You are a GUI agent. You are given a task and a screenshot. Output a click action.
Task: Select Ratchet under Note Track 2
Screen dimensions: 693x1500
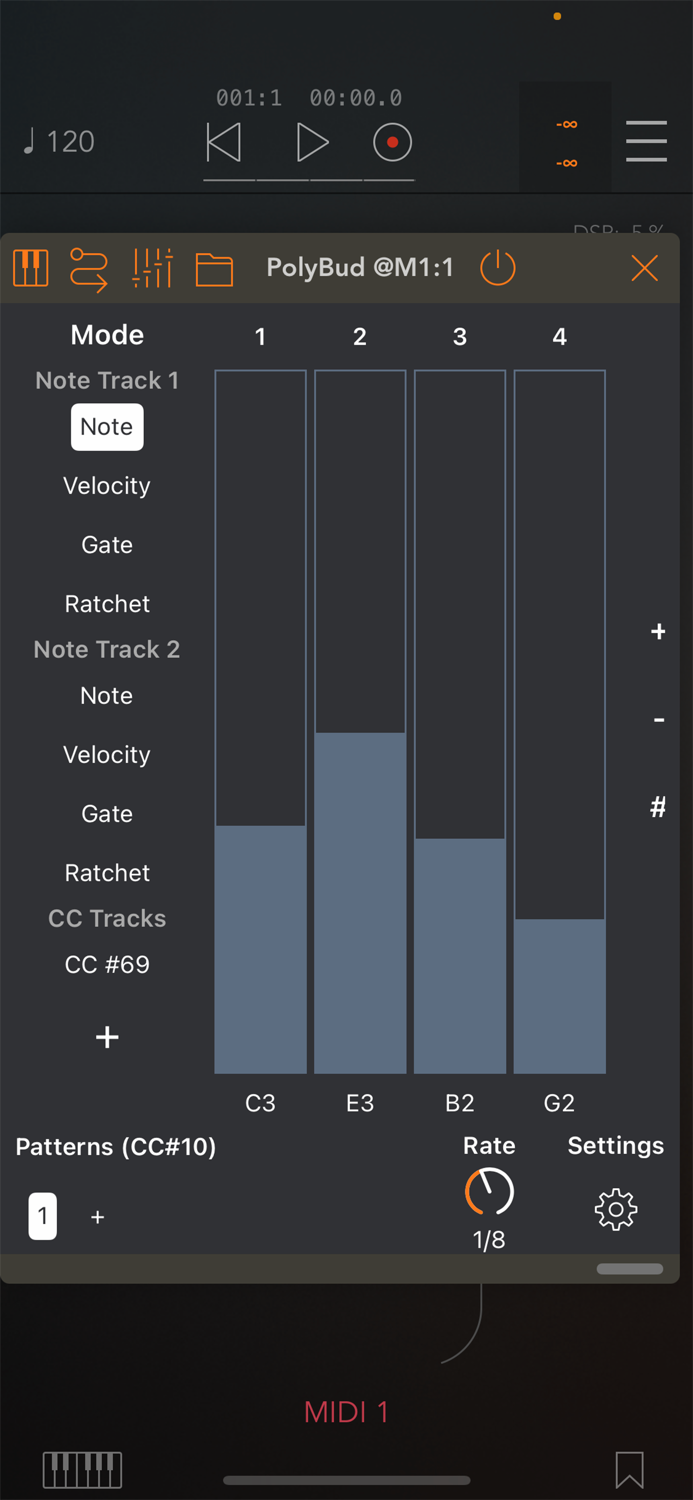click(106, 872)
